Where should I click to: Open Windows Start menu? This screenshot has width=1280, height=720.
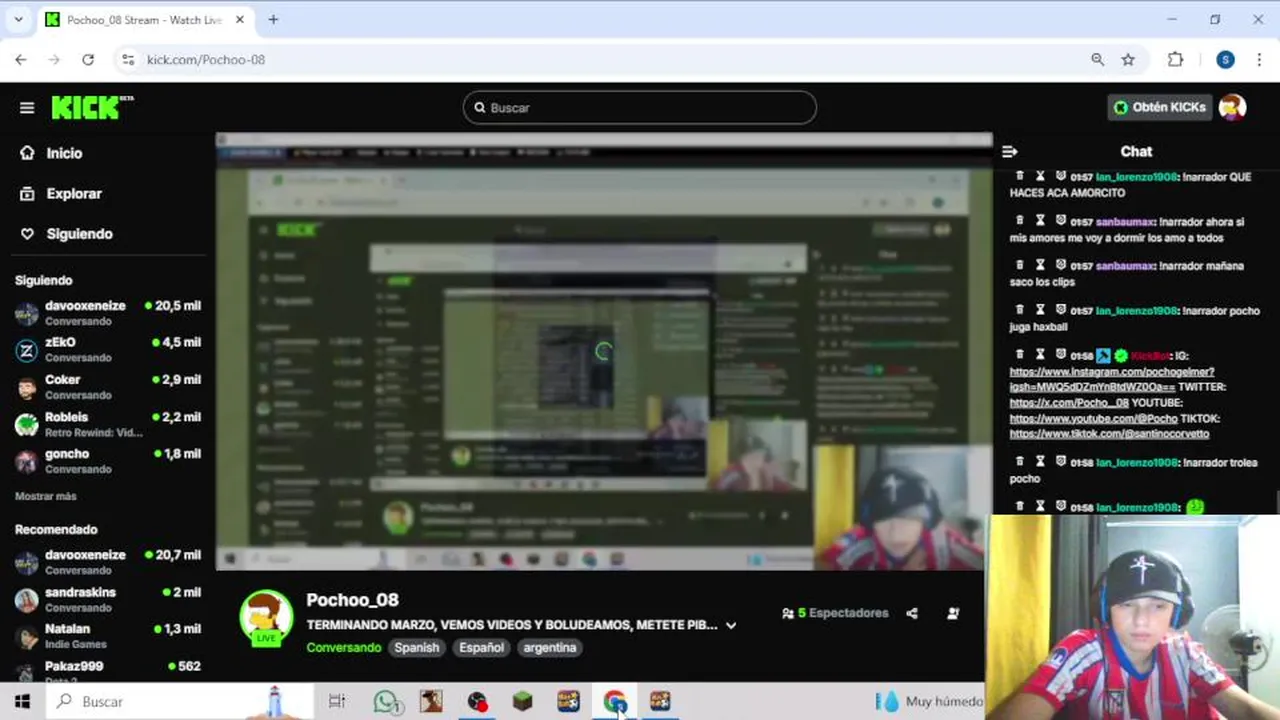(x=22, y=701)
